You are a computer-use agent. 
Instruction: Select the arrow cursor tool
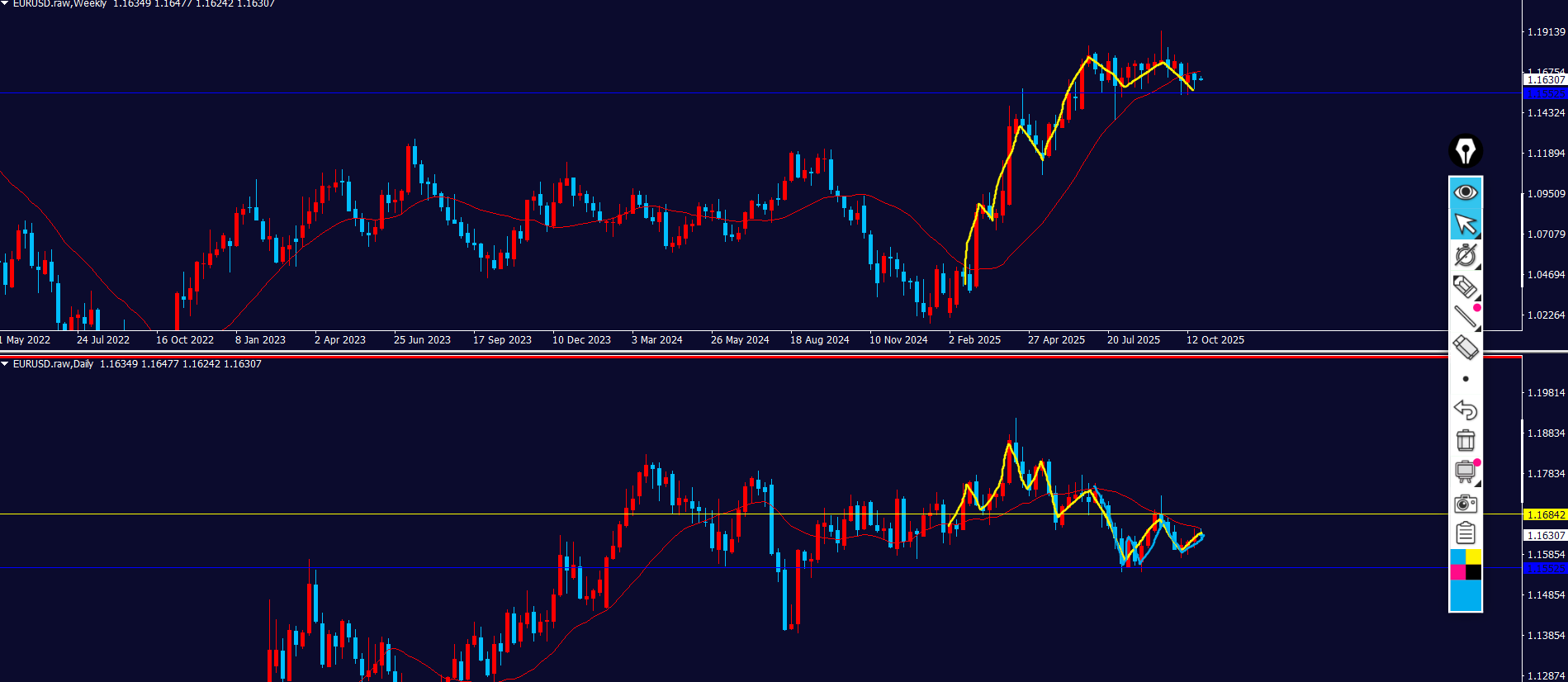pos(1465,224)
